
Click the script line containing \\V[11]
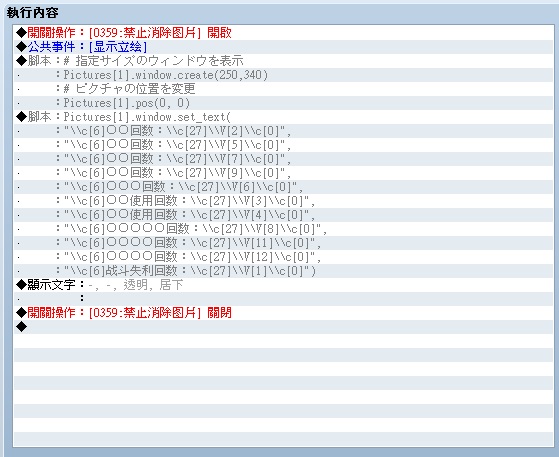click(x=283, y=243)
